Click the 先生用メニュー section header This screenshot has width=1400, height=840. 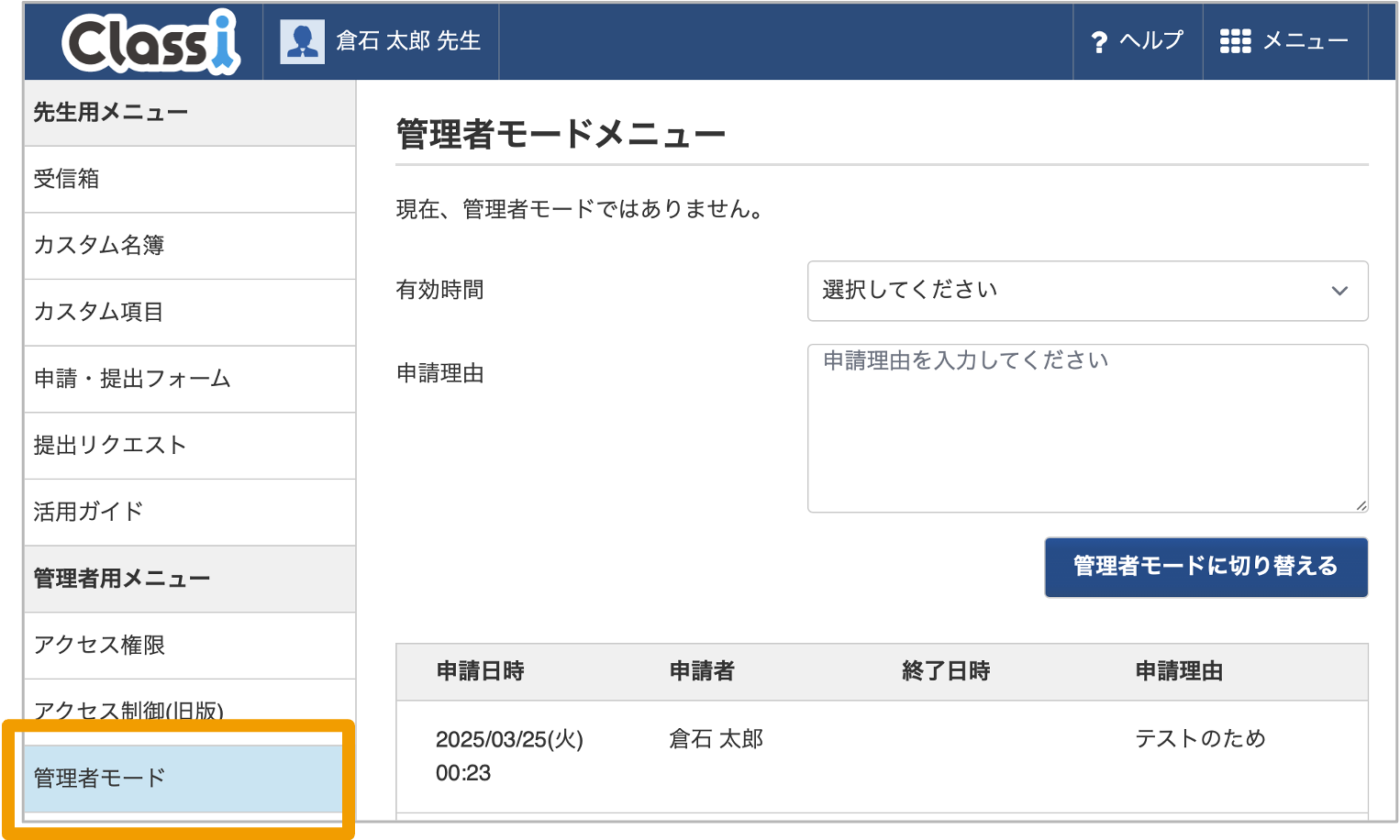click(190, 113)
